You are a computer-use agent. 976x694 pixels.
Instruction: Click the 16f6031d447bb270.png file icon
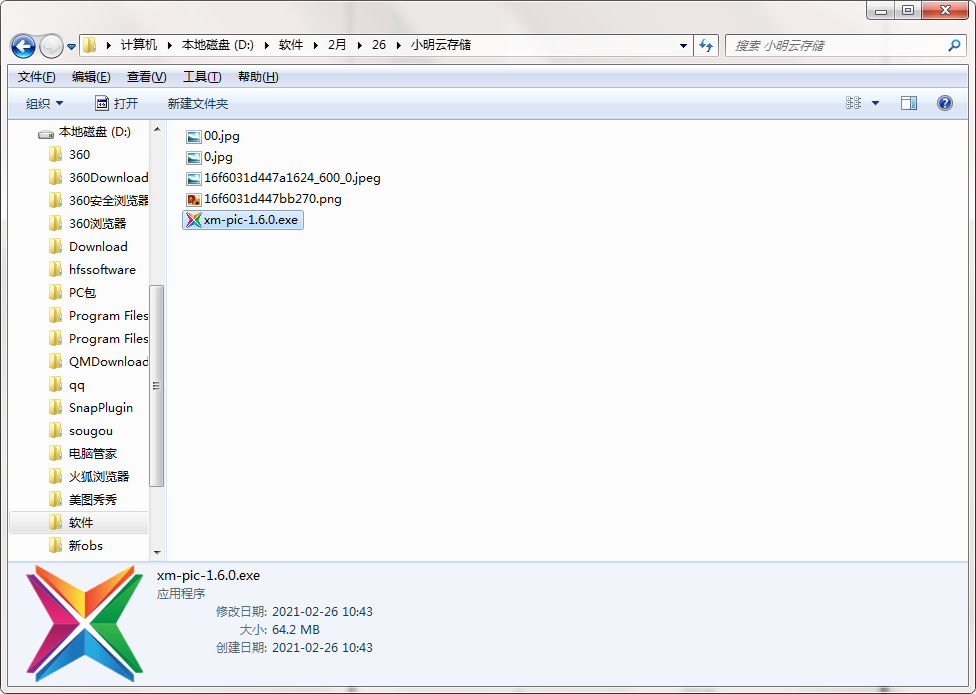pos(194,200)
